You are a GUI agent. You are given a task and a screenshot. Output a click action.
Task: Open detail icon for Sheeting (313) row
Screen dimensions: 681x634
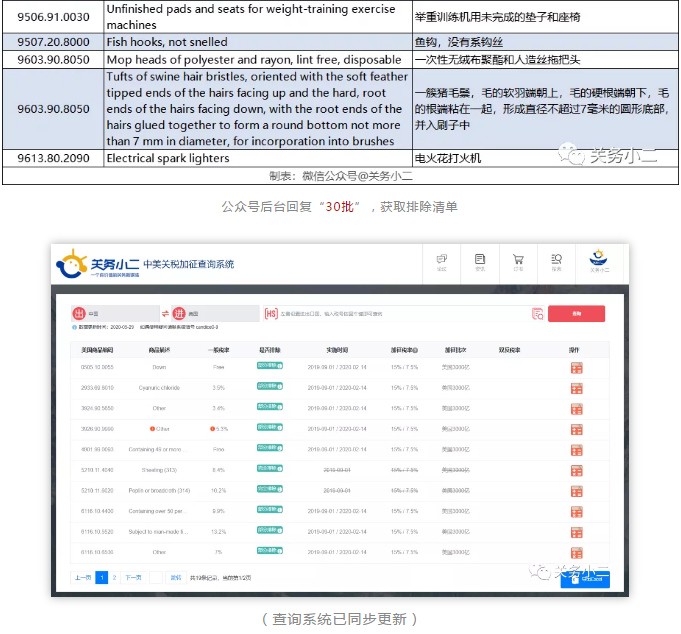(x=576, y=471)
